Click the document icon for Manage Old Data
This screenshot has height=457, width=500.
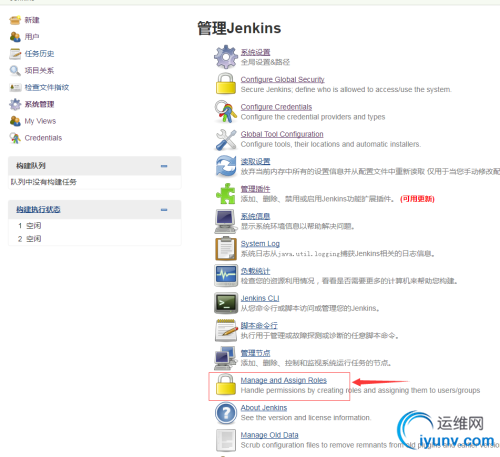pyautogui.click(x=226, y=440)
